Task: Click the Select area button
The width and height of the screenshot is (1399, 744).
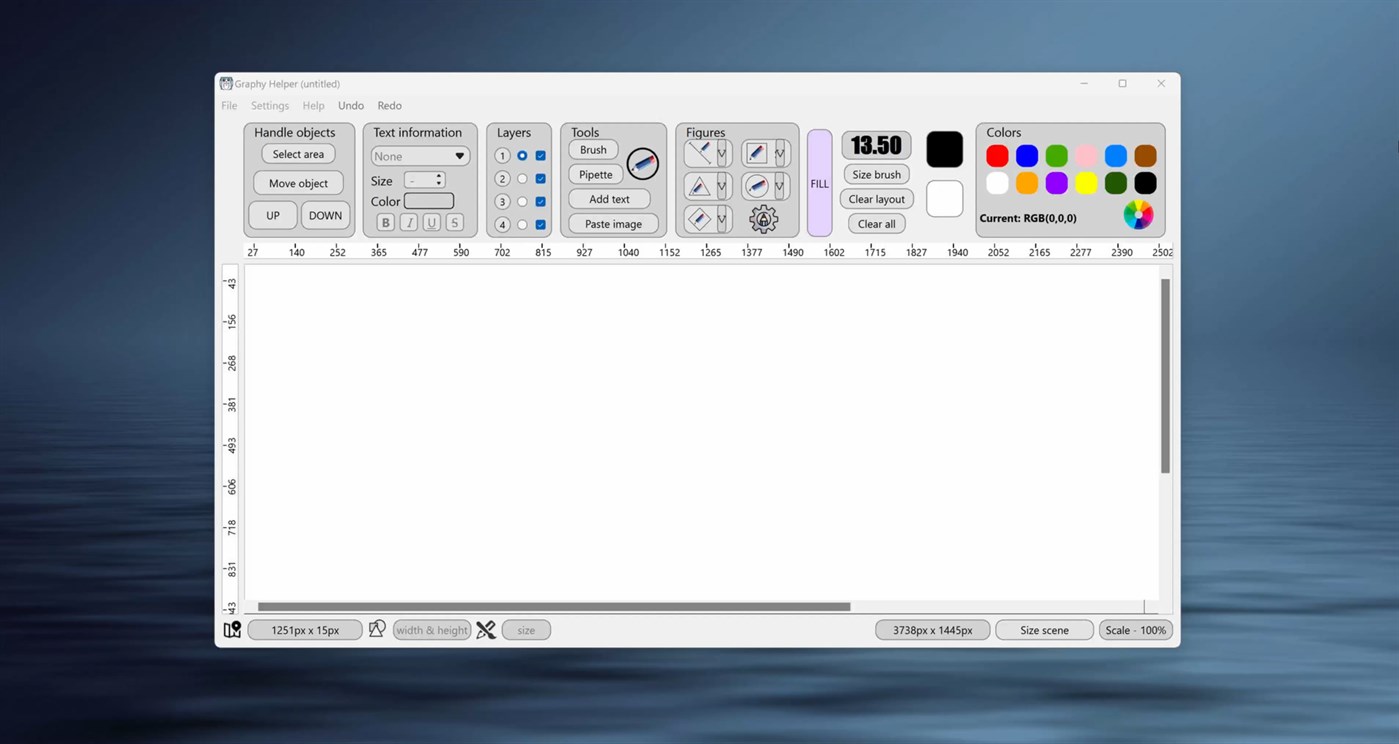Action: point(297,153)
